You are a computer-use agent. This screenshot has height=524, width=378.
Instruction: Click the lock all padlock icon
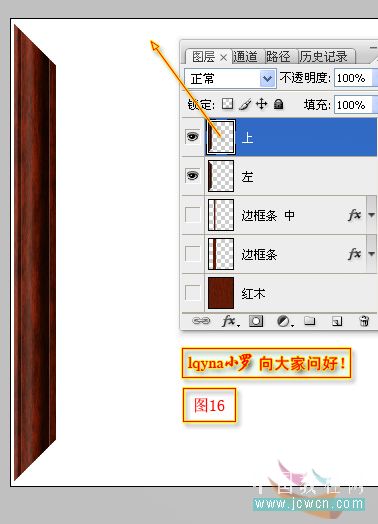click(x=278, y=104)
